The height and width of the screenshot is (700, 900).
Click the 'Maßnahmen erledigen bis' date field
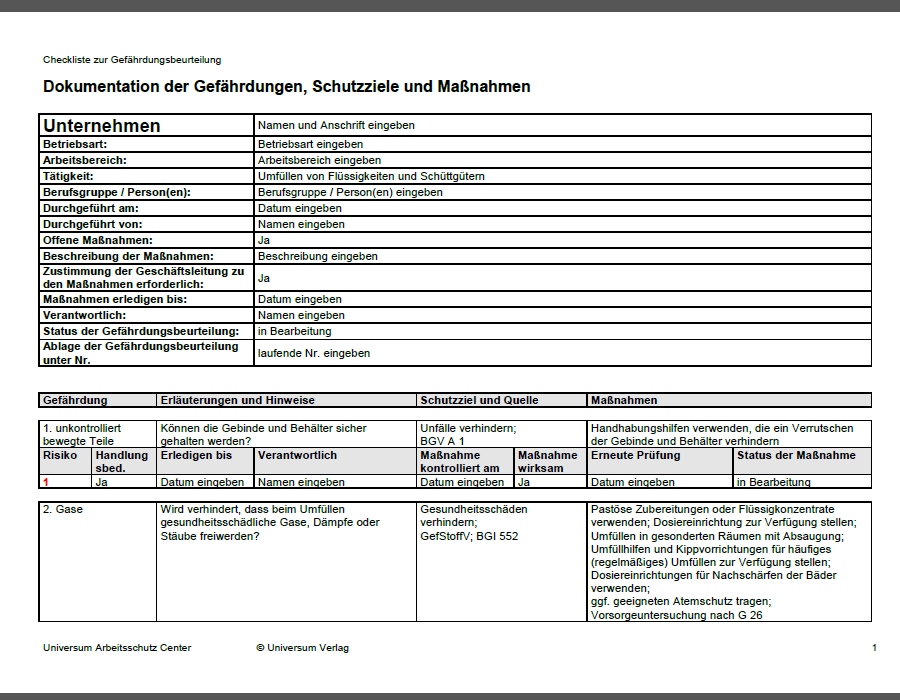click(562, 299)
